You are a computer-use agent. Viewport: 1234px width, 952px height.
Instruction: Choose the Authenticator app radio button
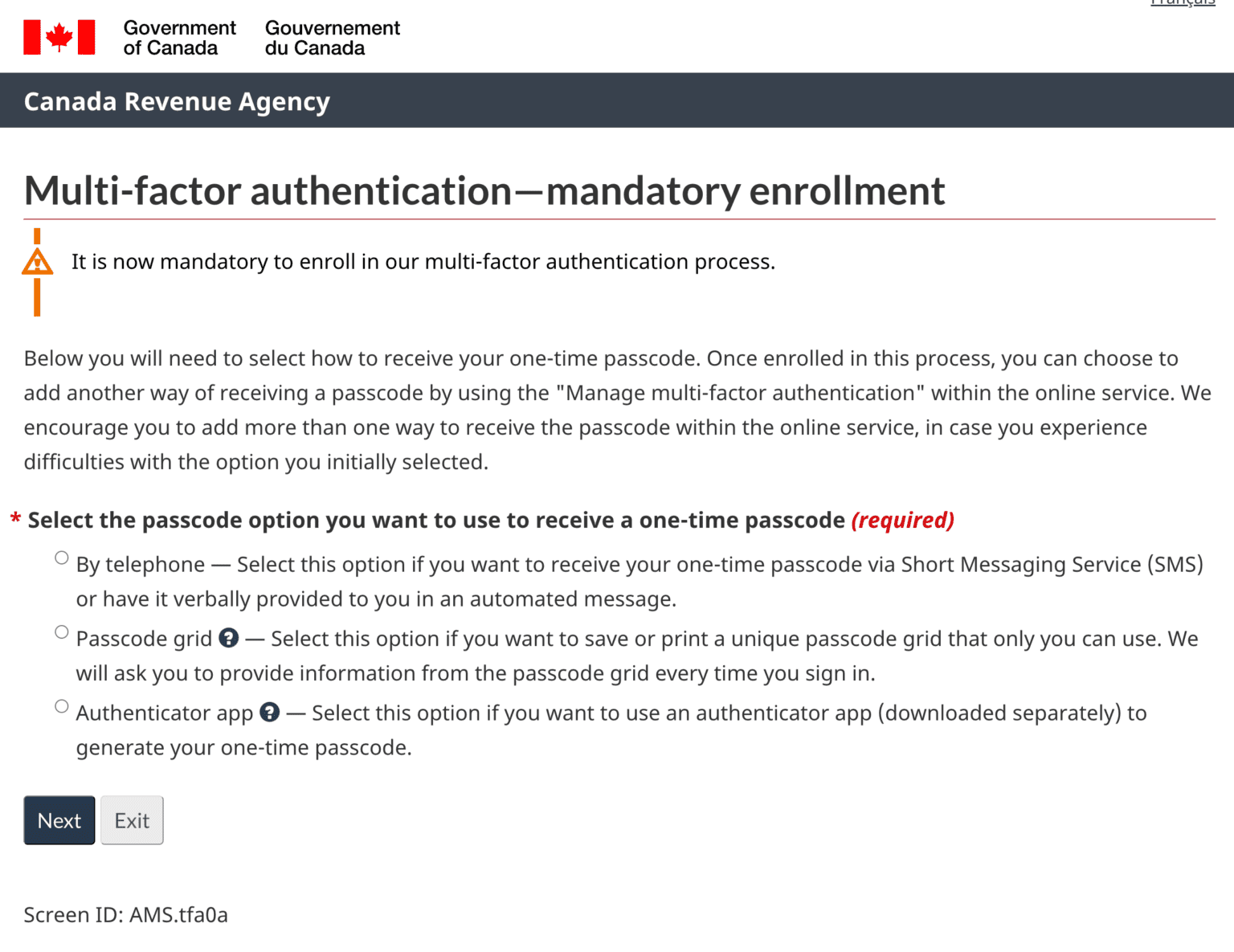[62, 707]
